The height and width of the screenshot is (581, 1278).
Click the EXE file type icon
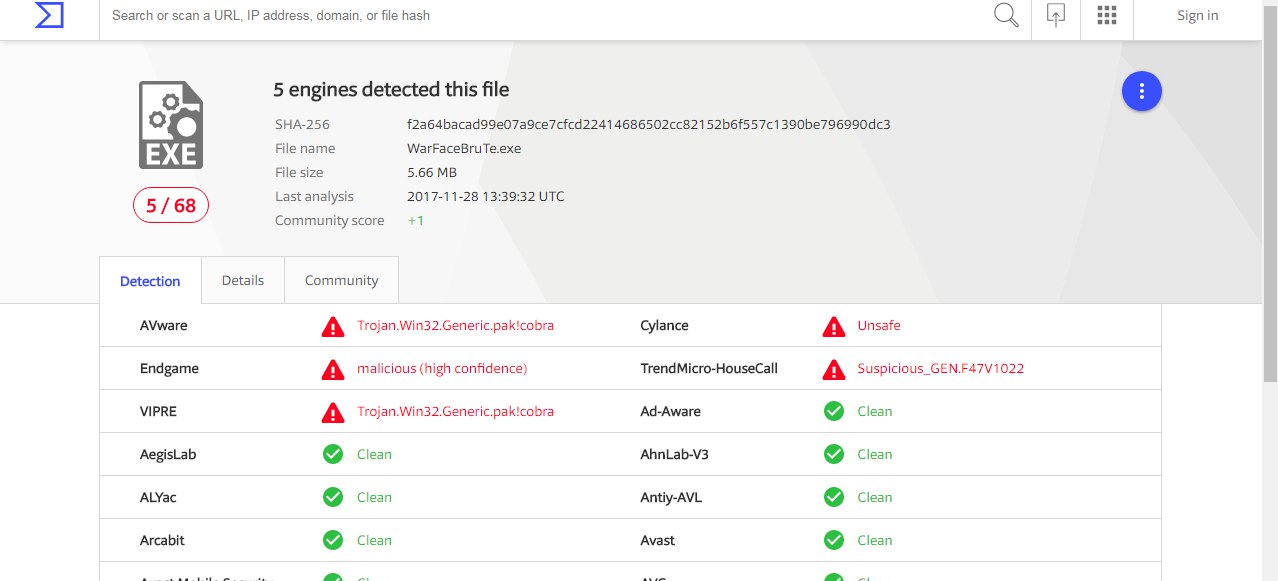(x=171, y=124)
